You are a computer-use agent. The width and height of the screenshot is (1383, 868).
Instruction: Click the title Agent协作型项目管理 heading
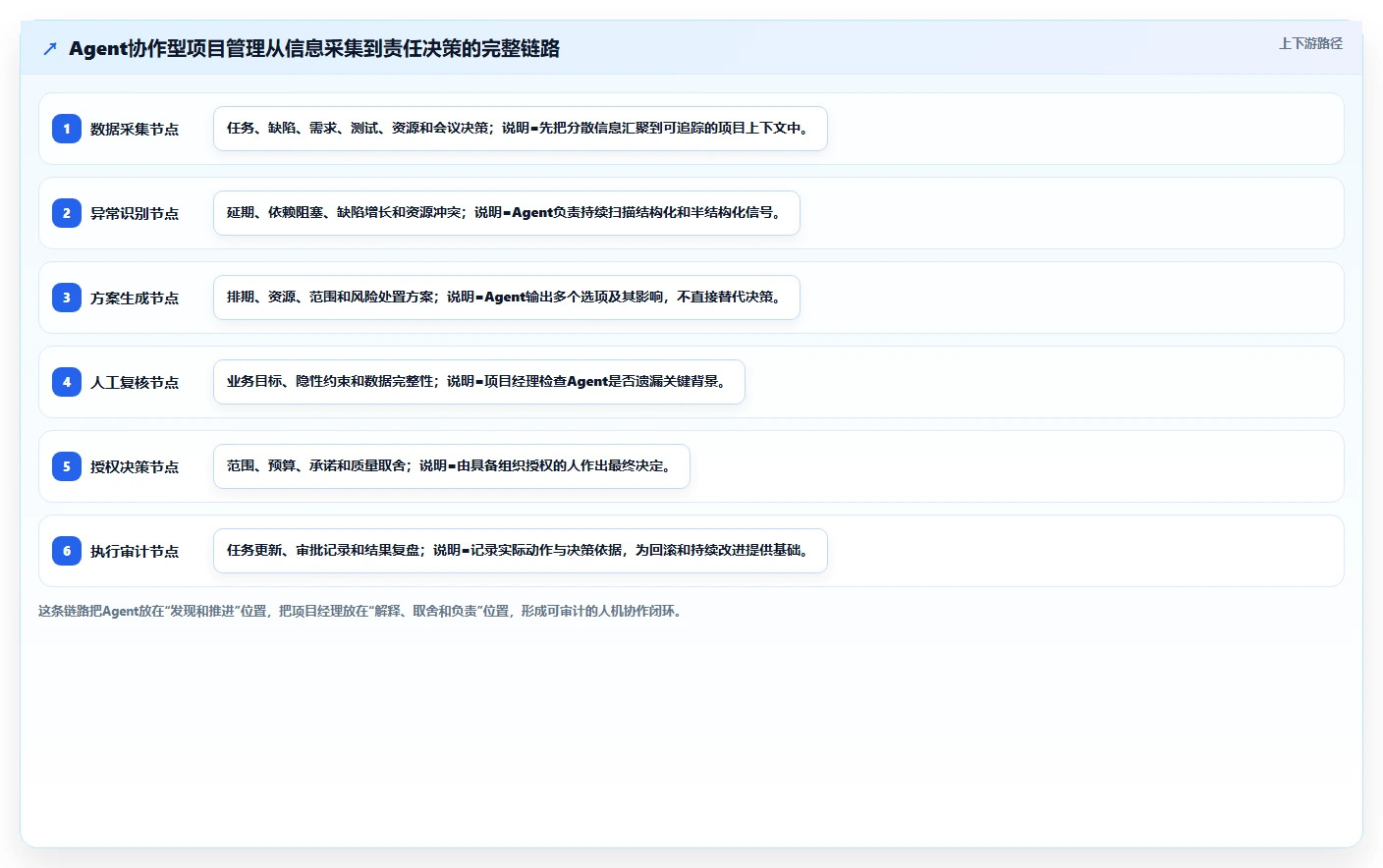click(314, 48)
